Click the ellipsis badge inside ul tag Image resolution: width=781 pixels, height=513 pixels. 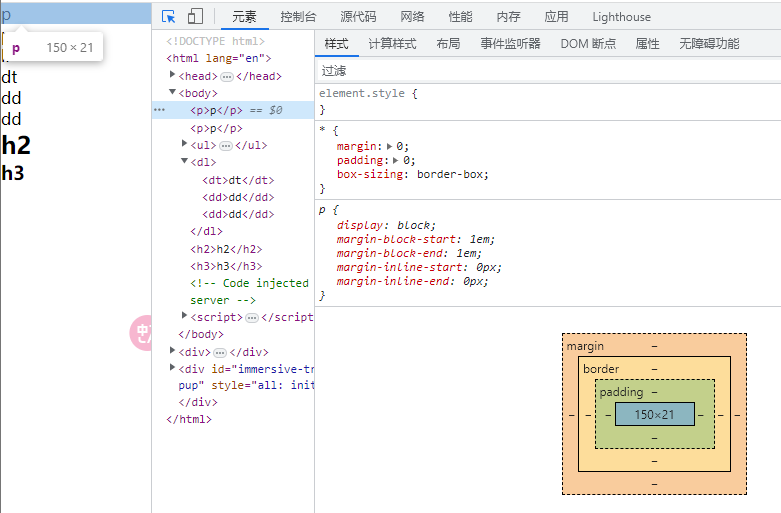coord(225,145)
